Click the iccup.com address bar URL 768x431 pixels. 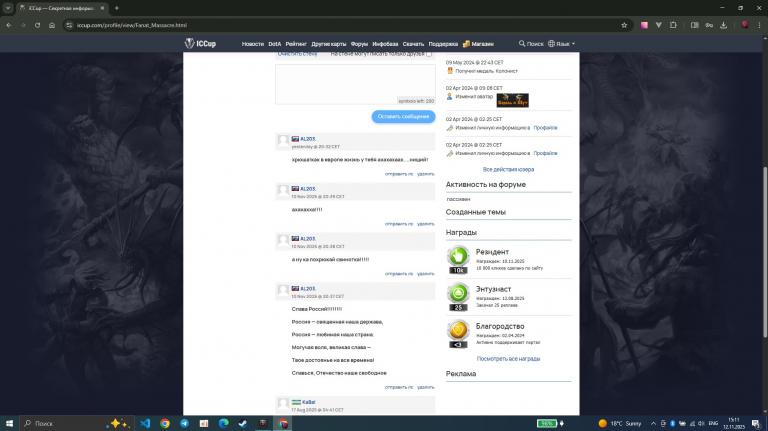pos(132,25)
